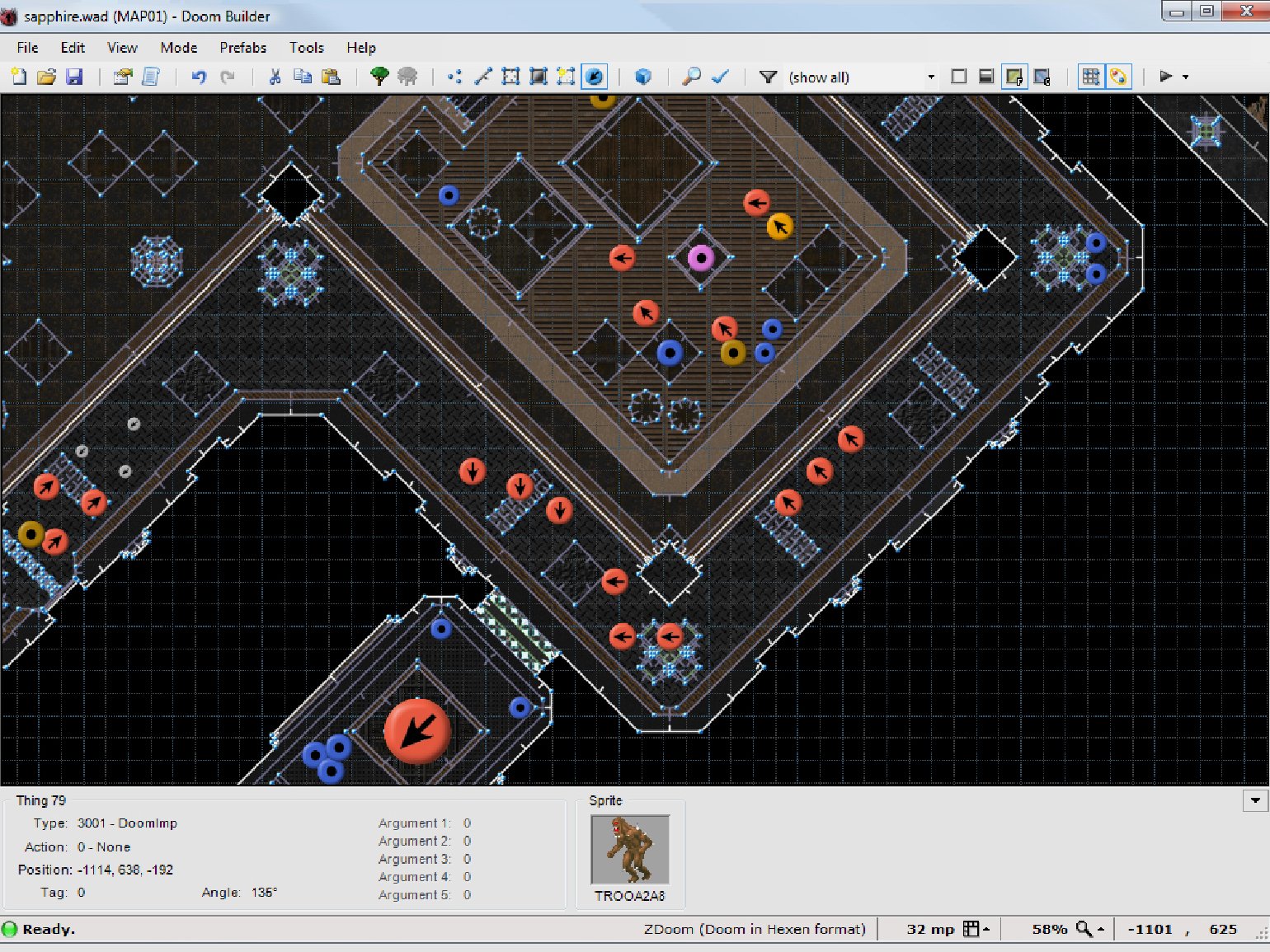
Task: Expand test map options arrow
Action: 1185,77
